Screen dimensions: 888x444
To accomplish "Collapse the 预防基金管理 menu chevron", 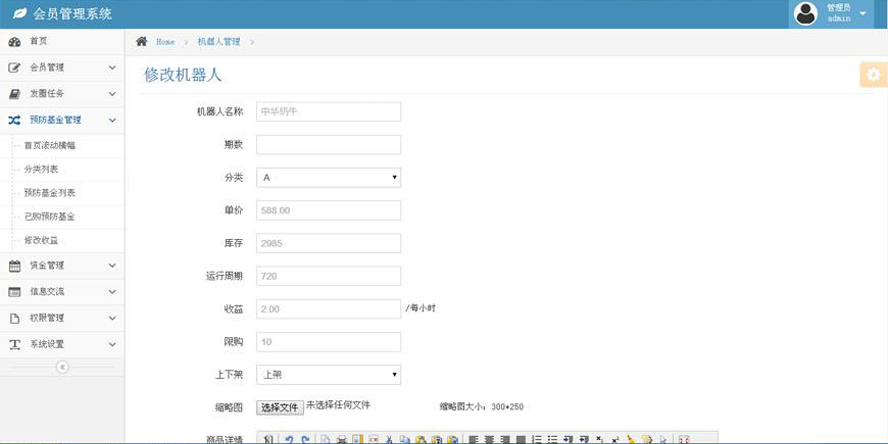I will pyautogui.click(x=112, y=120).
